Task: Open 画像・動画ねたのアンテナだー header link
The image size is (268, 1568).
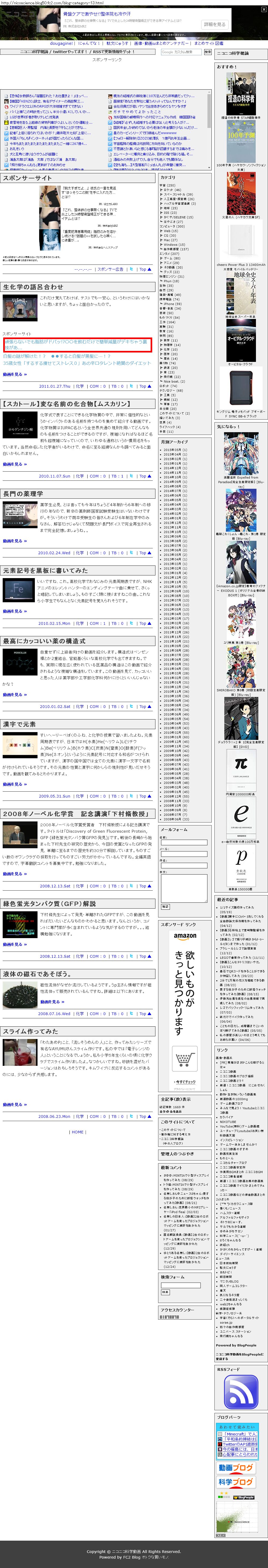Action: click(162, 43)
